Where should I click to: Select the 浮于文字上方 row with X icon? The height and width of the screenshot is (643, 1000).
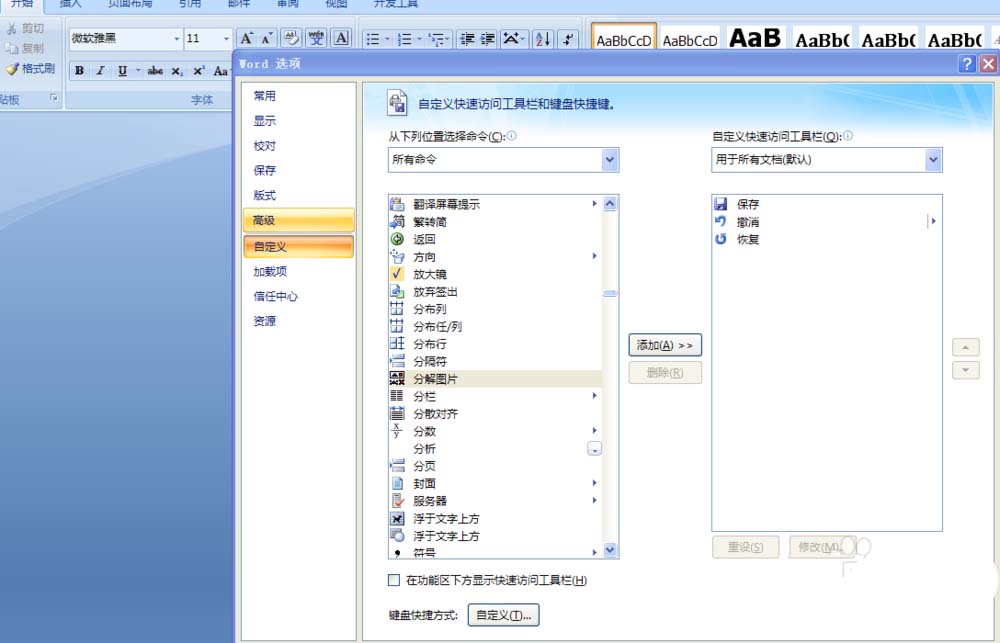point(495,519)
